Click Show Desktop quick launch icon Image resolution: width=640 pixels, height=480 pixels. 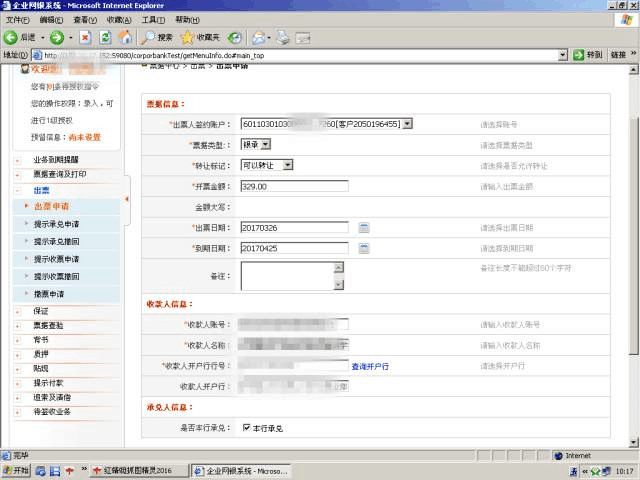pos(55,471)
